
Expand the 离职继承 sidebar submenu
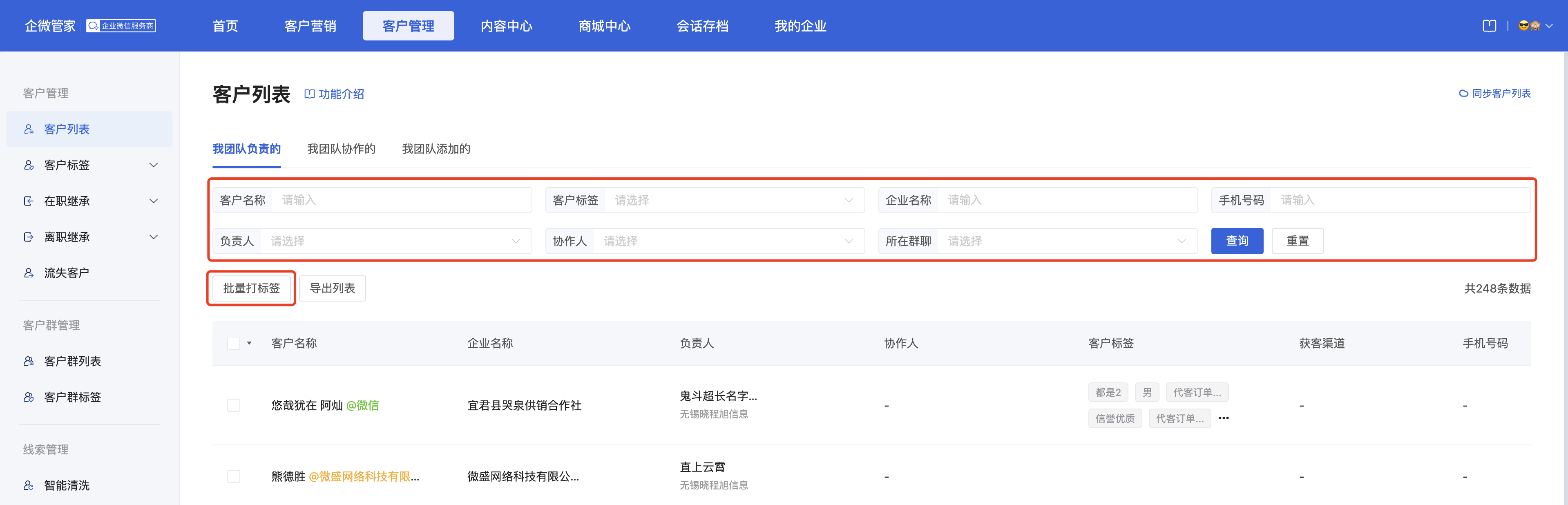153,237
